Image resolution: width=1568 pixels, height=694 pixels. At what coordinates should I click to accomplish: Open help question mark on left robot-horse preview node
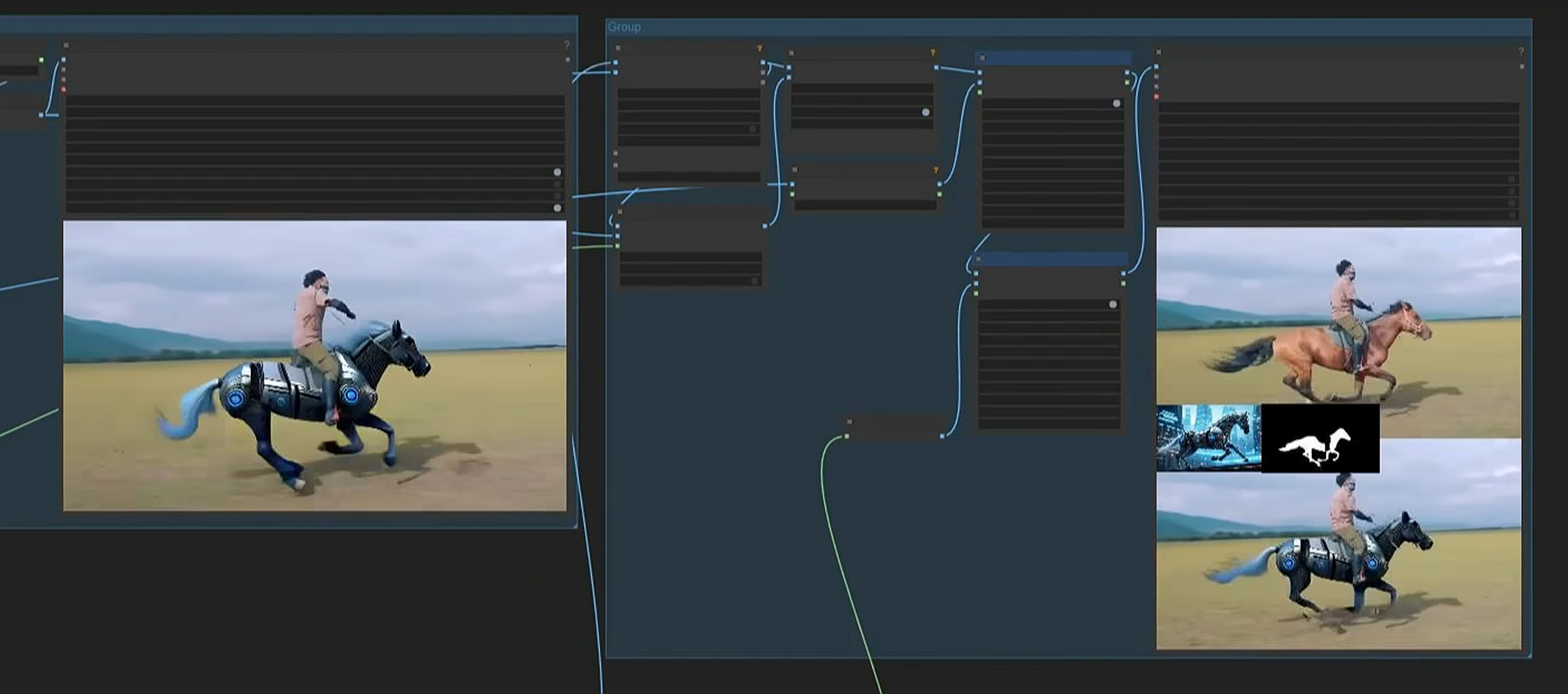click(566, 45)
